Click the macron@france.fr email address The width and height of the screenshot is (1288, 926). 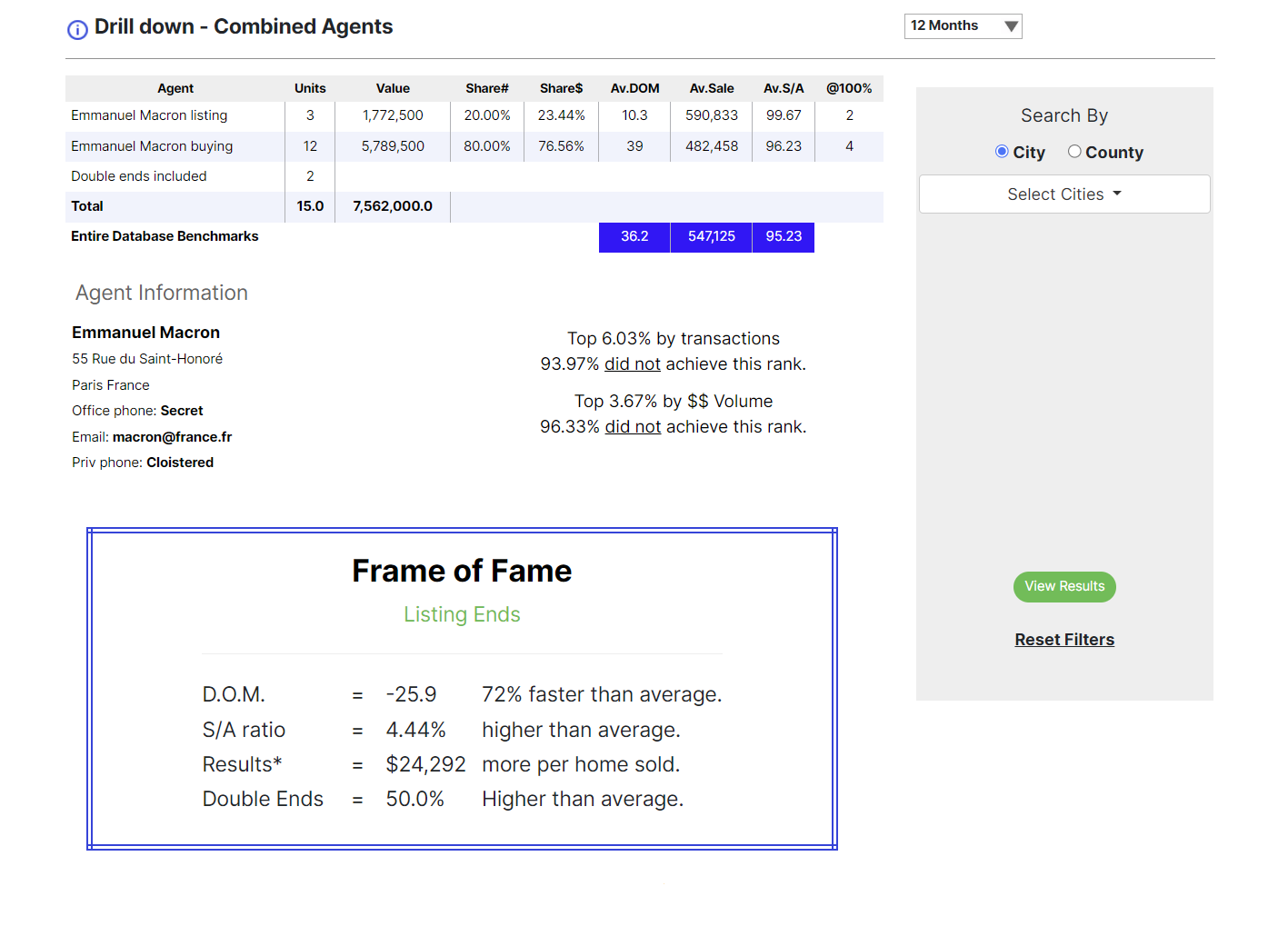[x=172, y=437]
